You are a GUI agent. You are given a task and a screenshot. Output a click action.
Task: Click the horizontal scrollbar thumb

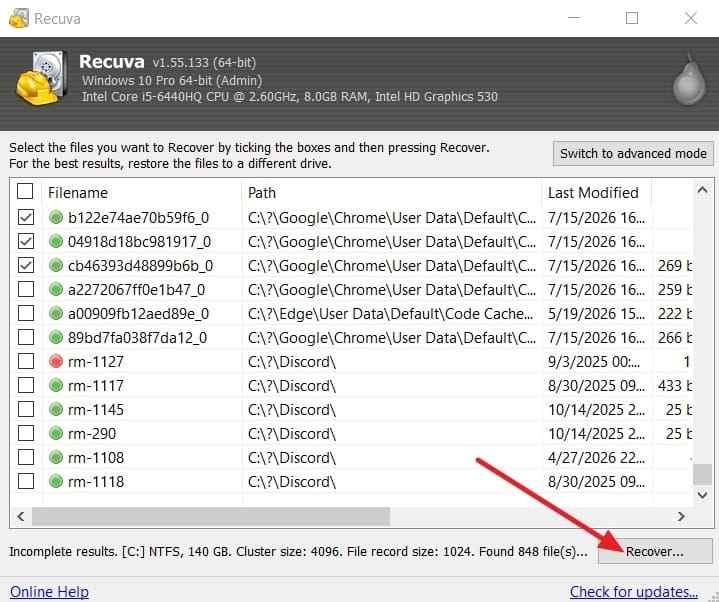(210, 516)
